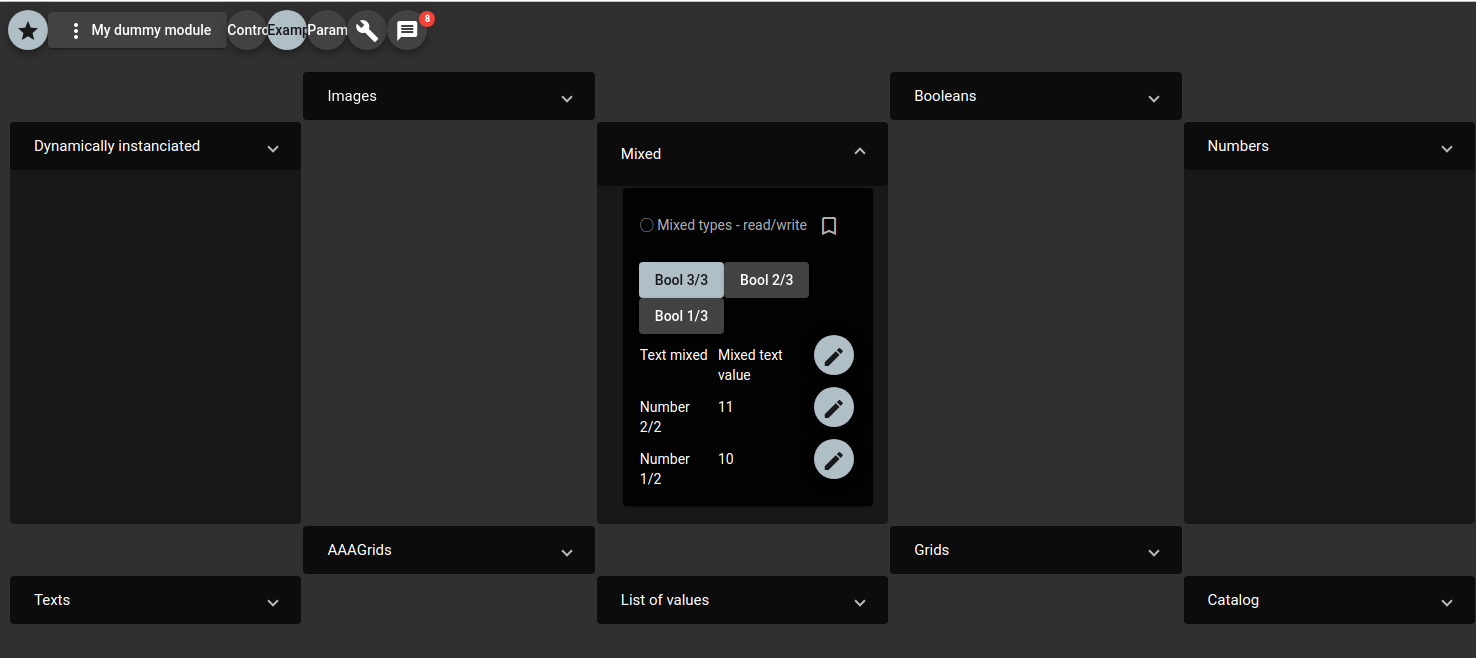
Task: Toggle the Bool 1/3 button
Action: [x=681, y=316]
